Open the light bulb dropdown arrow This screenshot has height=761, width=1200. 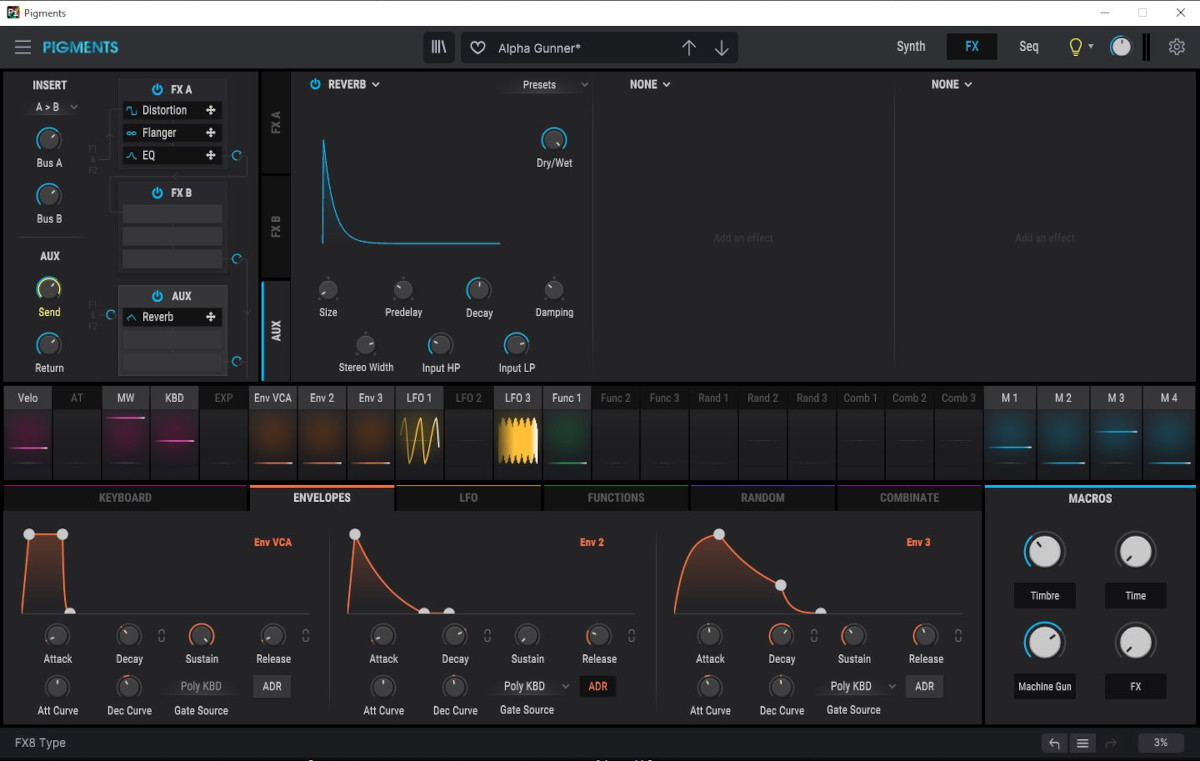point(1091,47)
